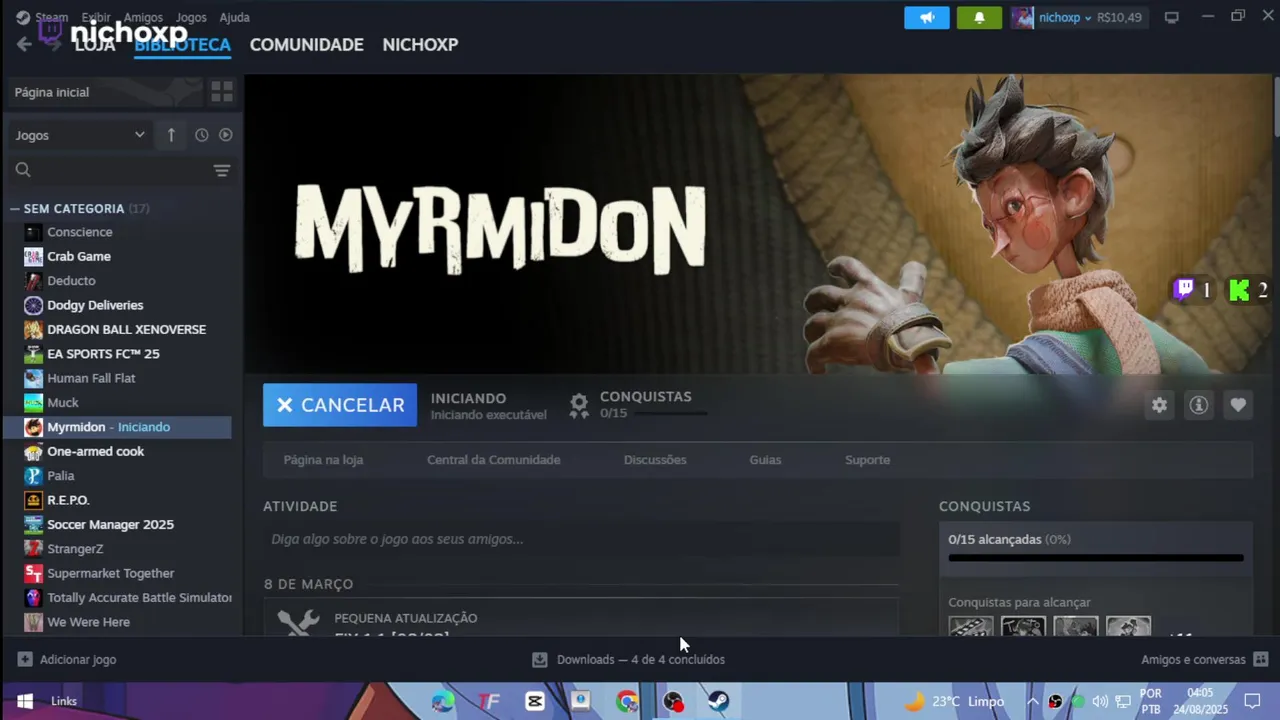Go to Página inicial of library

106,92
